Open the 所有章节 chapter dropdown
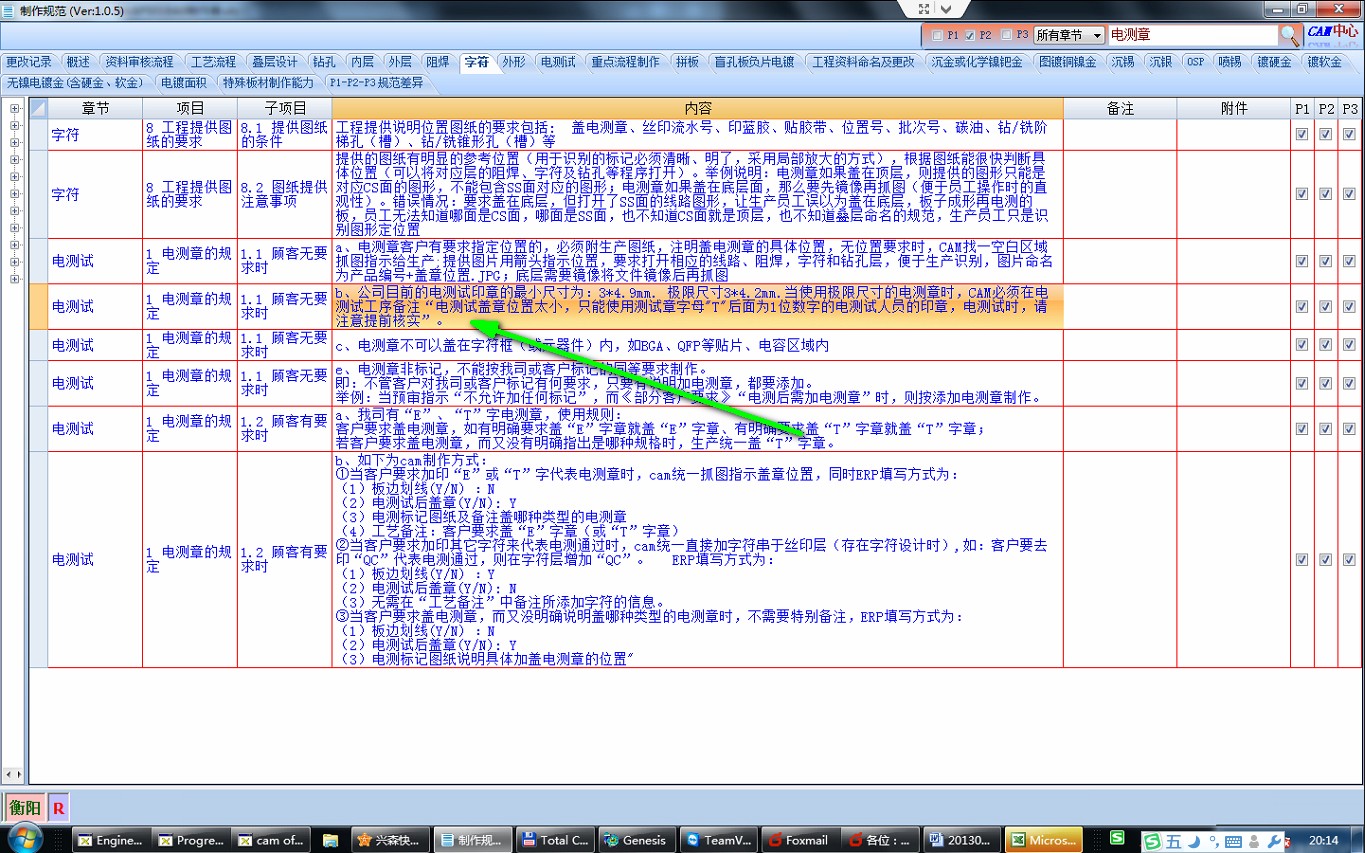This screenshot has width=1365, height=853. click(1069, 35)
